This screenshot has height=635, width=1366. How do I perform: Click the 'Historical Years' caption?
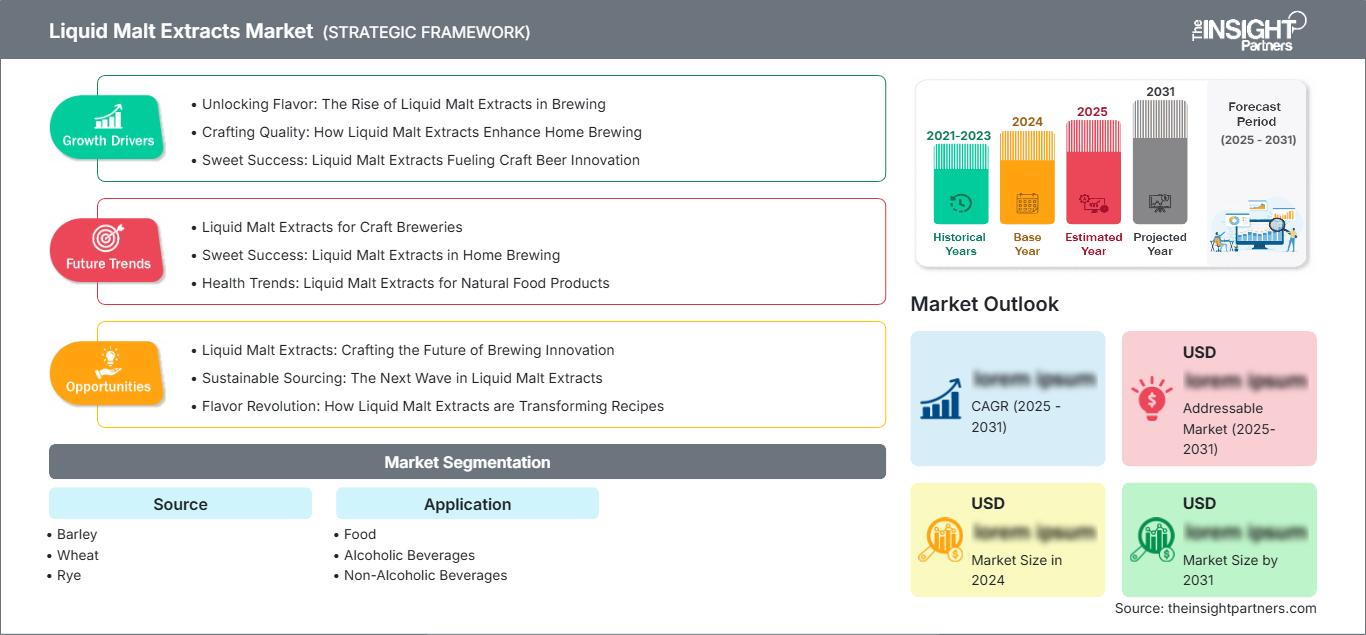pos(960,244)
